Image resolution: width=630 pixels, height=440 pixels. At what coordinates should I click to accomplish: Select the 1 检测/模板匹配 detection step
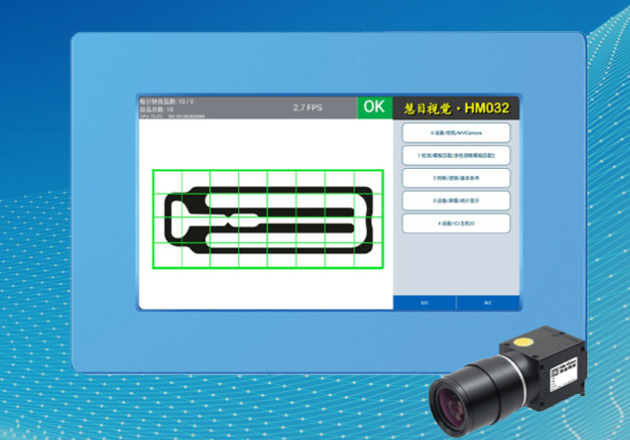tap(456, 155)
